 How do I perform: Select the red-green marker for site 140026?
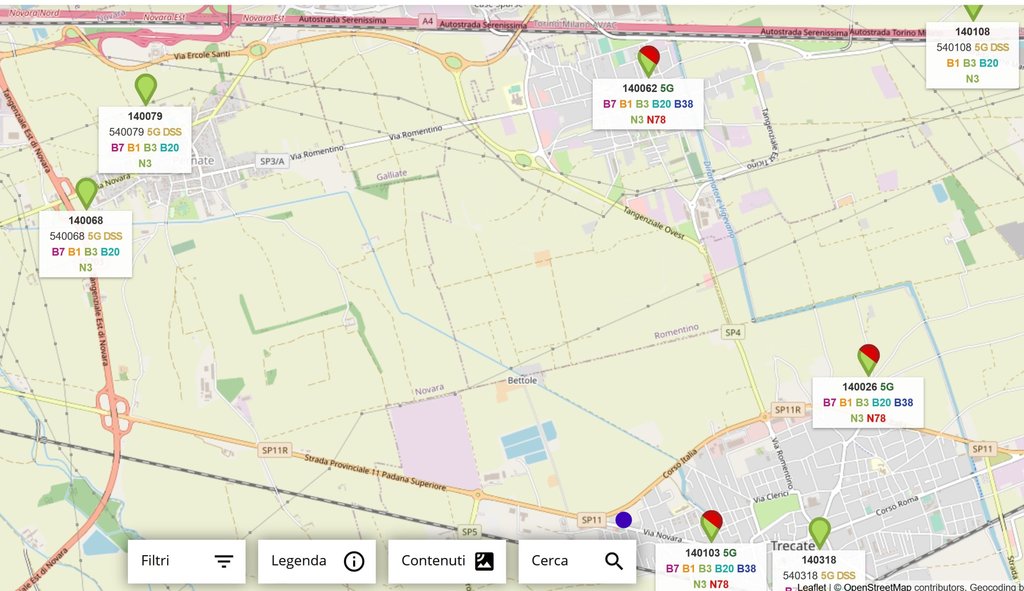[x=868, y=359]
